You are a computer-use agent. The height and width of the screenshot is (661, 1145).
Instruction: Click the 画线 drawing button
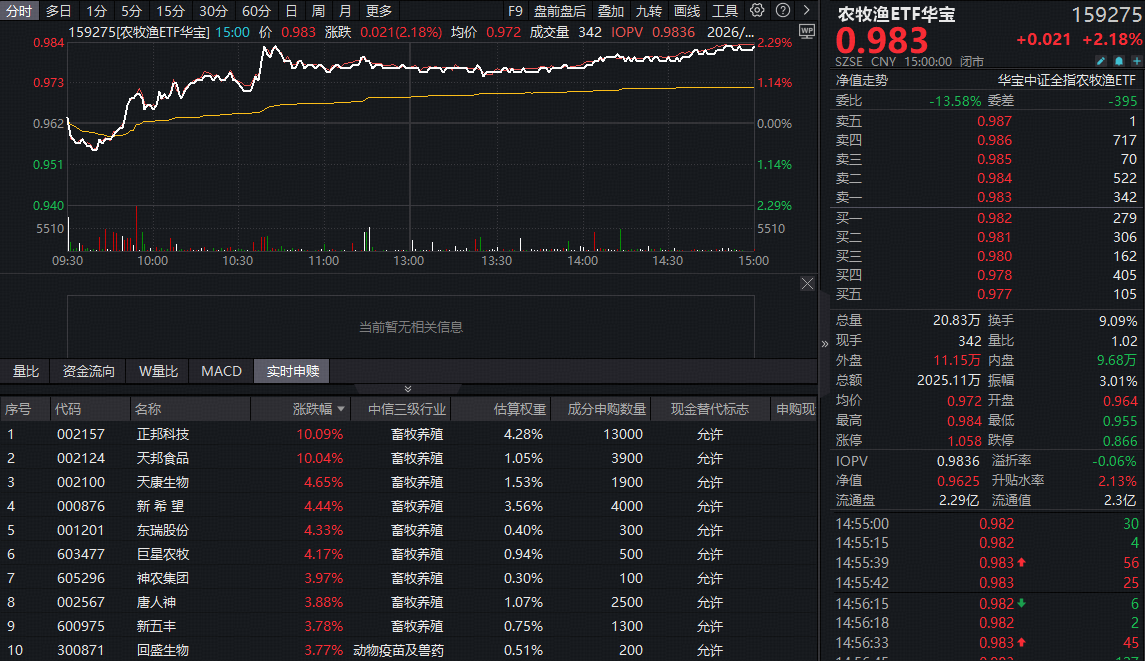(x=687, y=11)
